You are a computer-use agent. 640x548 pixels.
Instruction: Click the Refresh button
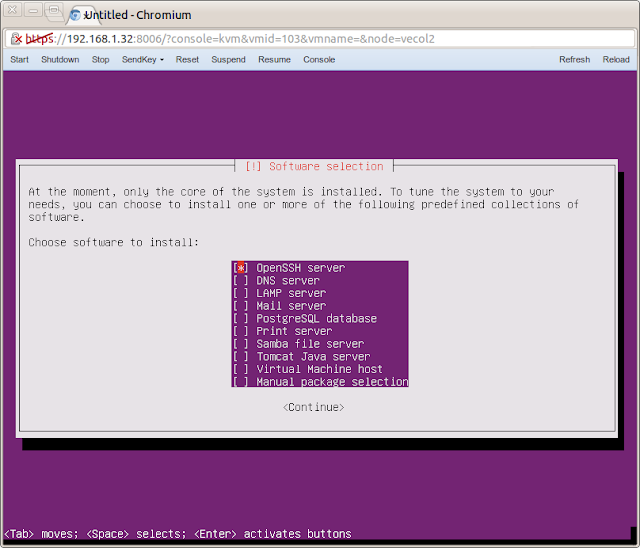click(x=574, y=60)
